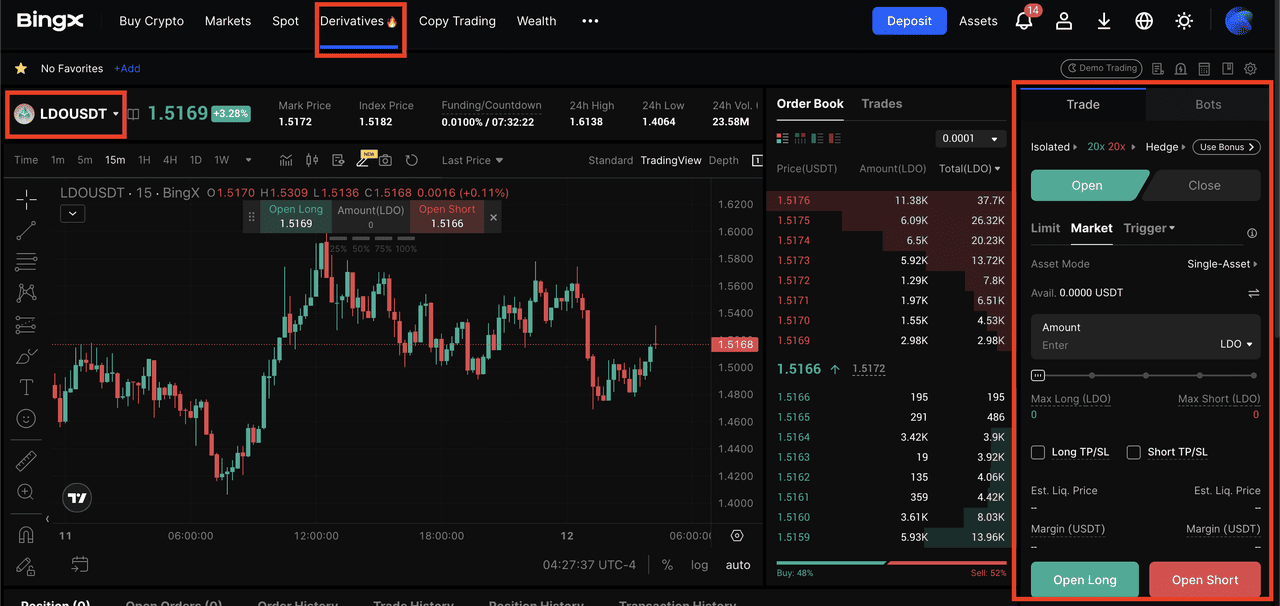Switch to the Trades tab
The image size is (1280, 606).
coord(881,104)
